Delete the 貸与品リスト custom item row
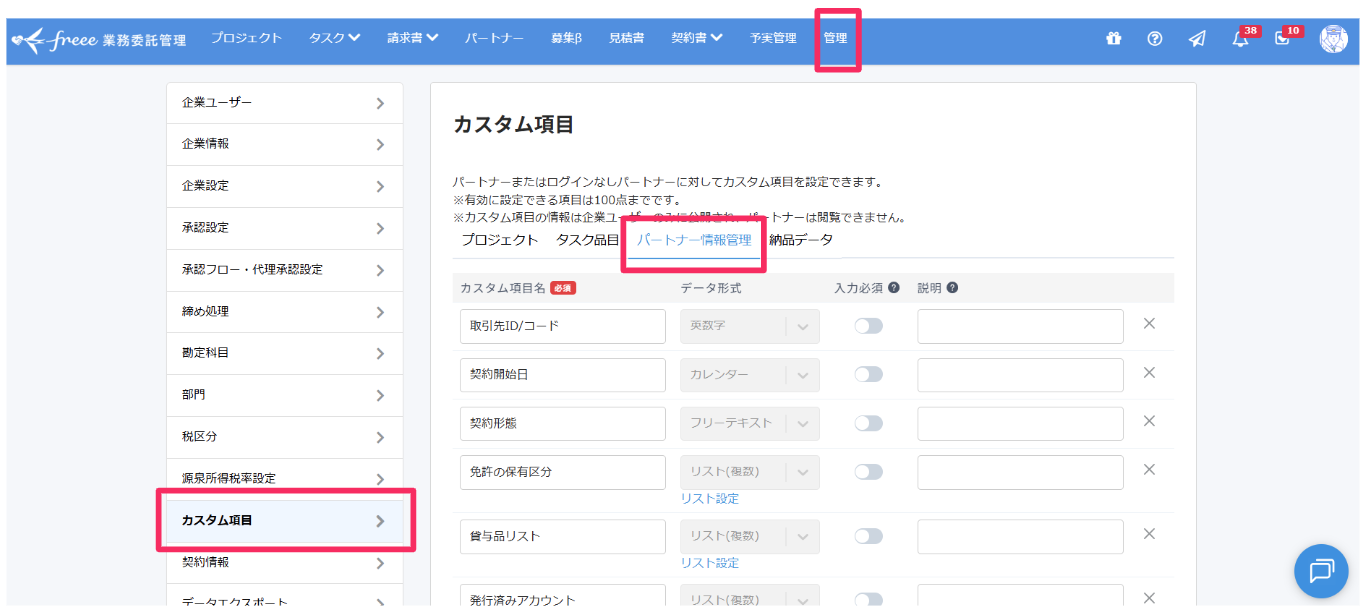Screen dimensions: 1363x610 coord(1149,534)
